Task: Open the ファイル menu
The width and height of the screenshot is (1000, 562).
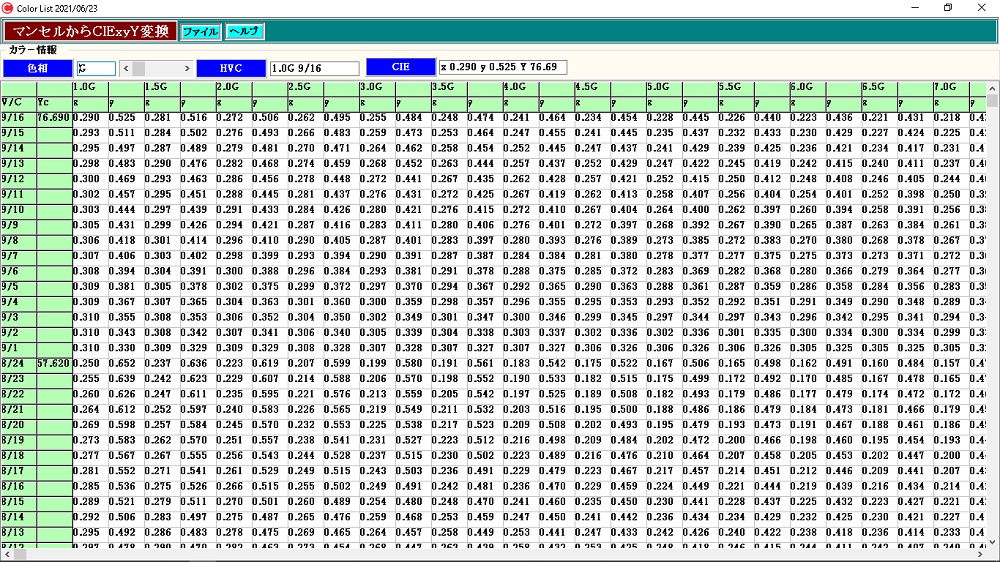Action: 200,32
